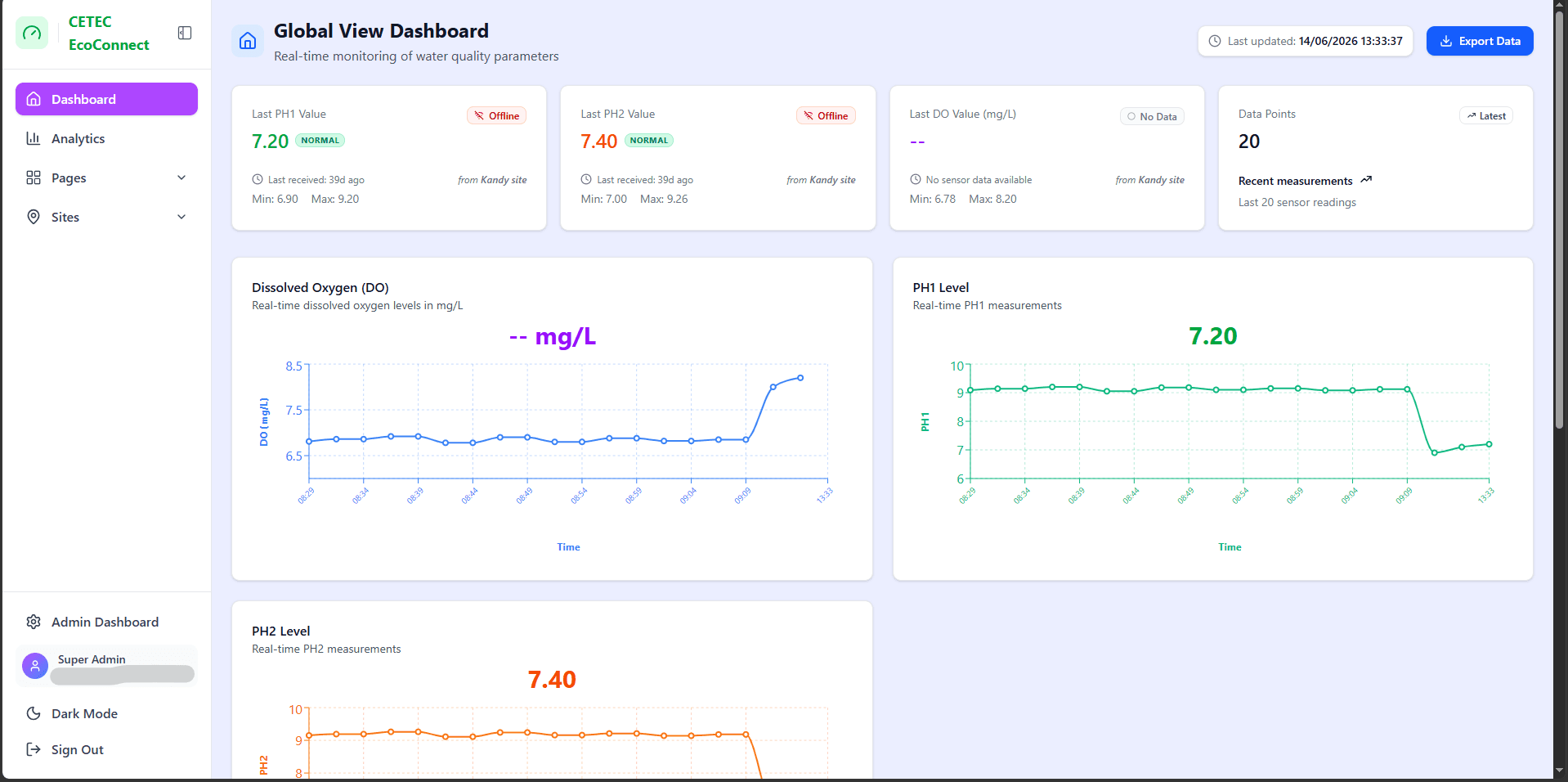Screen dimensions: 1568x782
Task: Click the download icon in Export Data
Action: coord(1446,41)
